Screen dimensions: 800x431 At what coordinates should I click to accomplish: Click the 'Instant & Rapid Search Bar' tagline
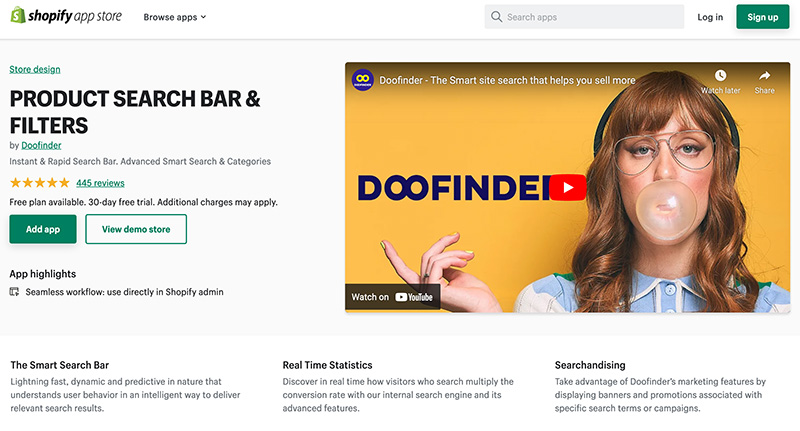[140, 161]
